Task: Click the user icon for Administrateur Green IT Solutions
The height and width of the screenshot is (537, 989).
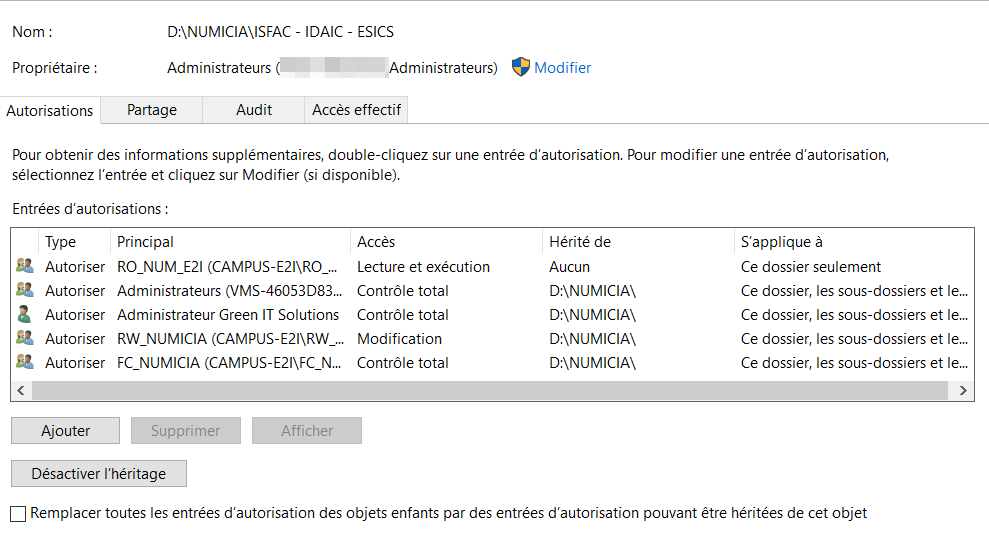Action: point(24,315)
